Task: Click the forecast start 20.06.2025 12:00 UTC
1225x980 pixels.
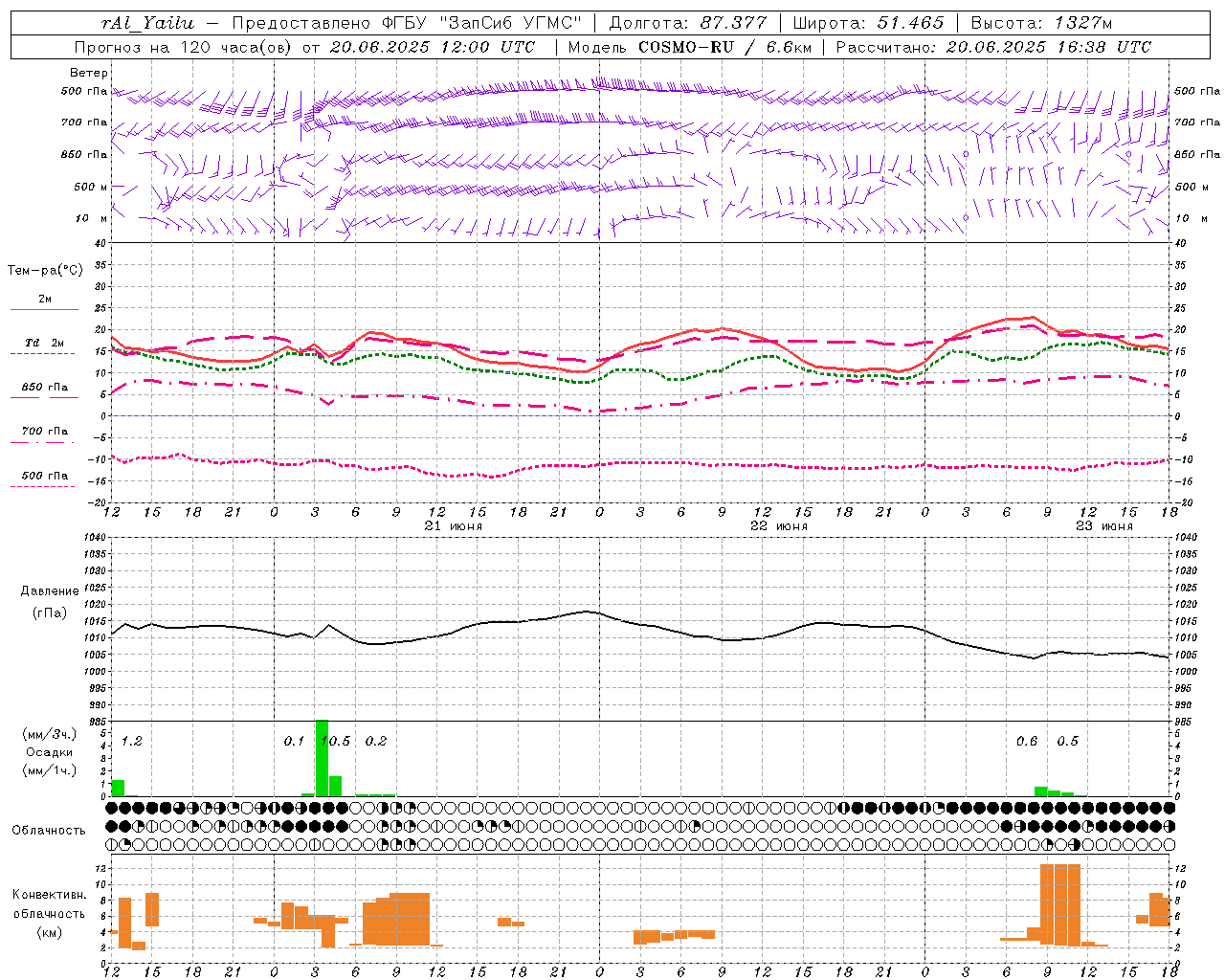Action: click(x=433, y=47)
